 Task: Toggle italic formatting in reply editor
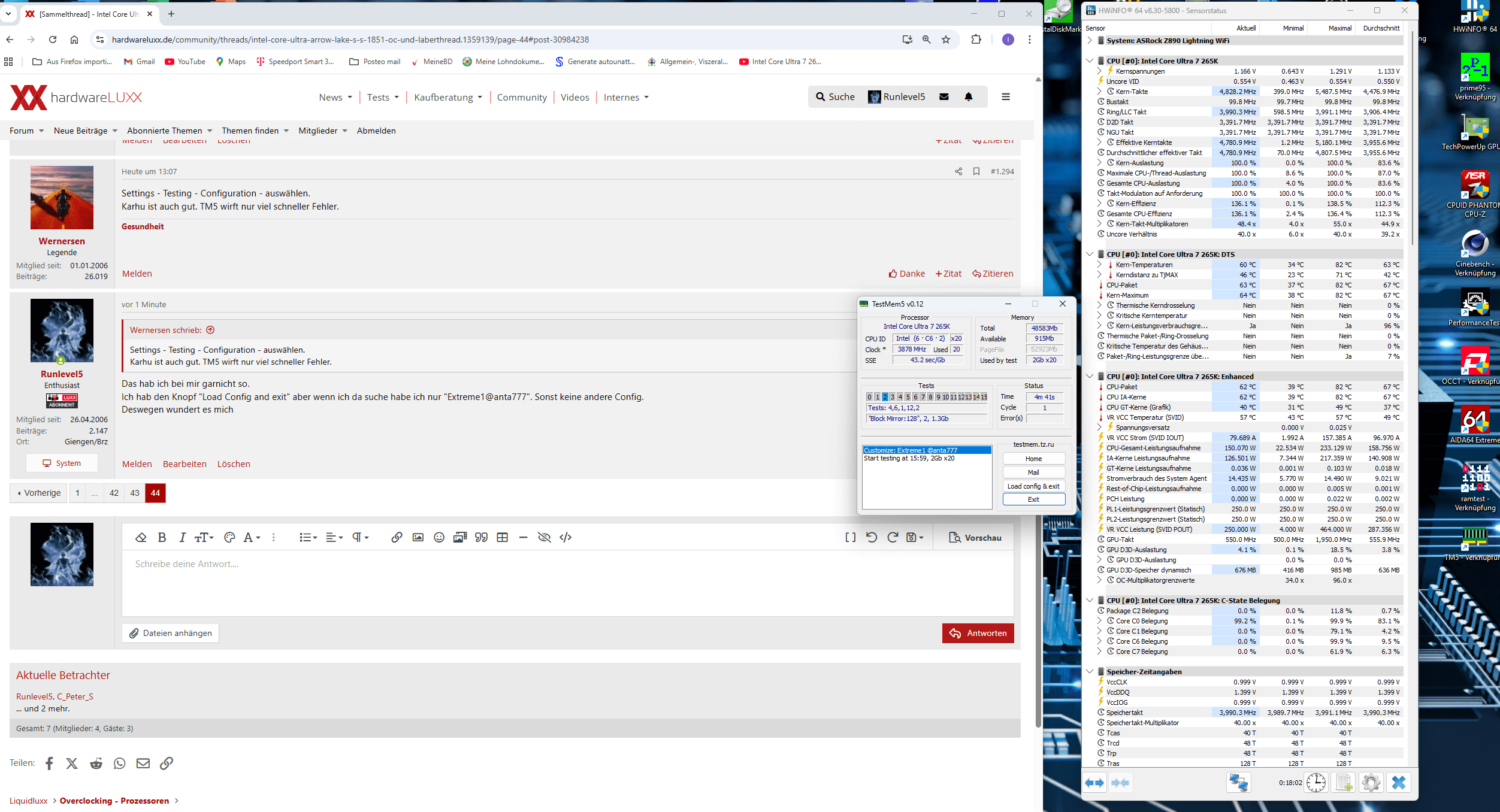click(182, 537)
